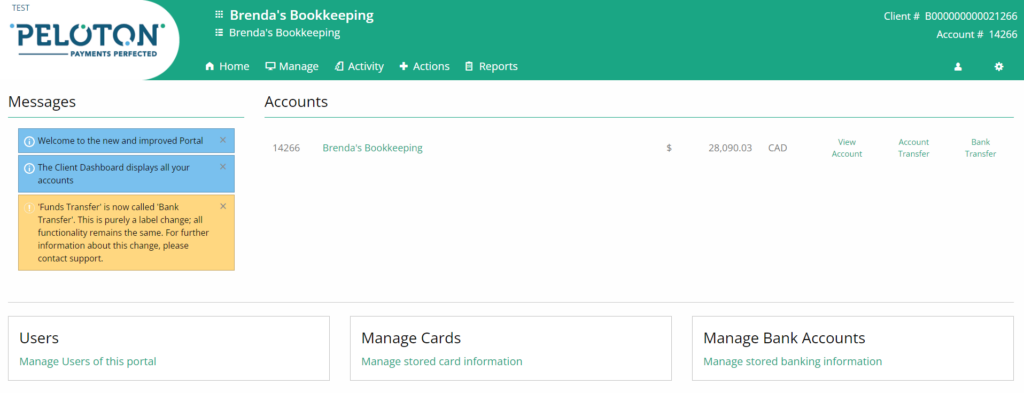Open the Actions menu
This screenshot has width=1024, height=393.
click(424, 66)
